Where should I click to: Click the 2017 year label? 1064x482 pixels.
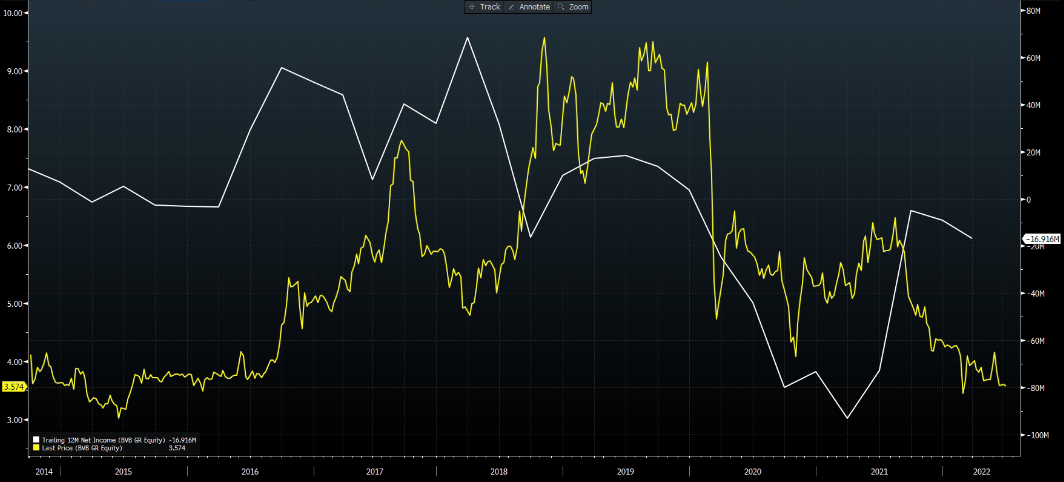pos(374,471)
